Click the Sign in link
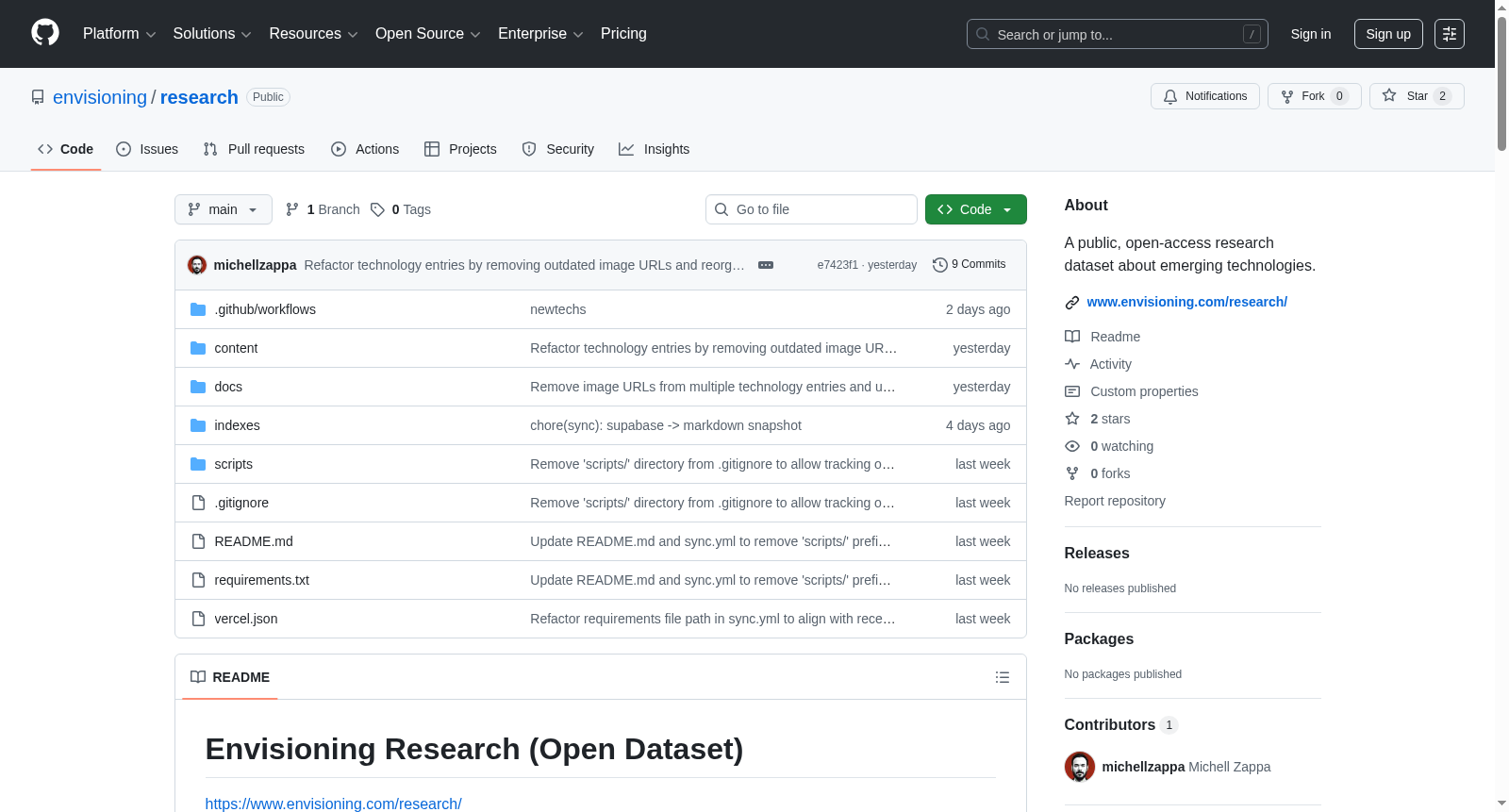This screenshot has height=812, width=1509. tap(1311, 34)
